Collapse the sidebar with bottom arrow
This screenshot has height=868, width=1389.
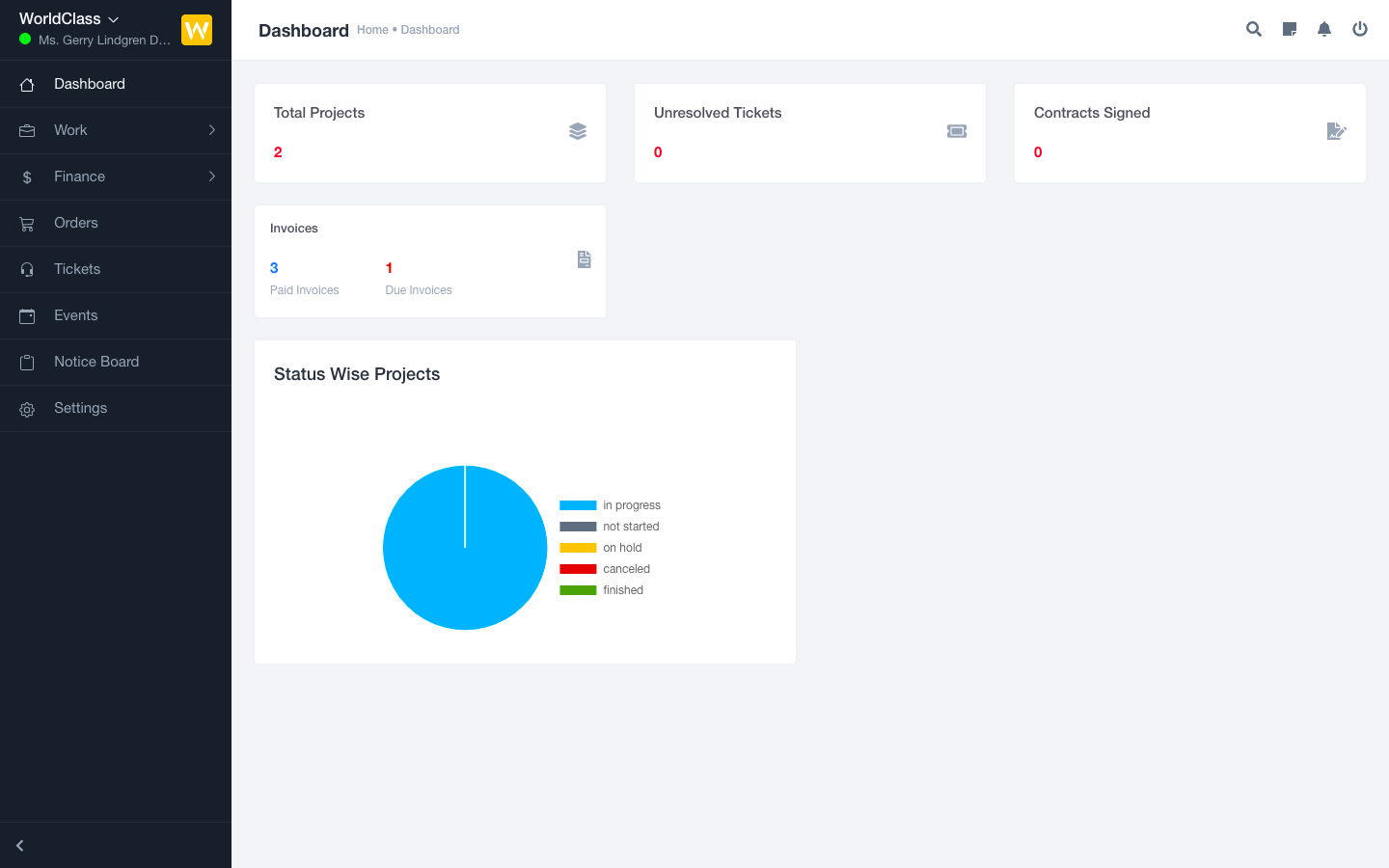click(x=19, y=846)
